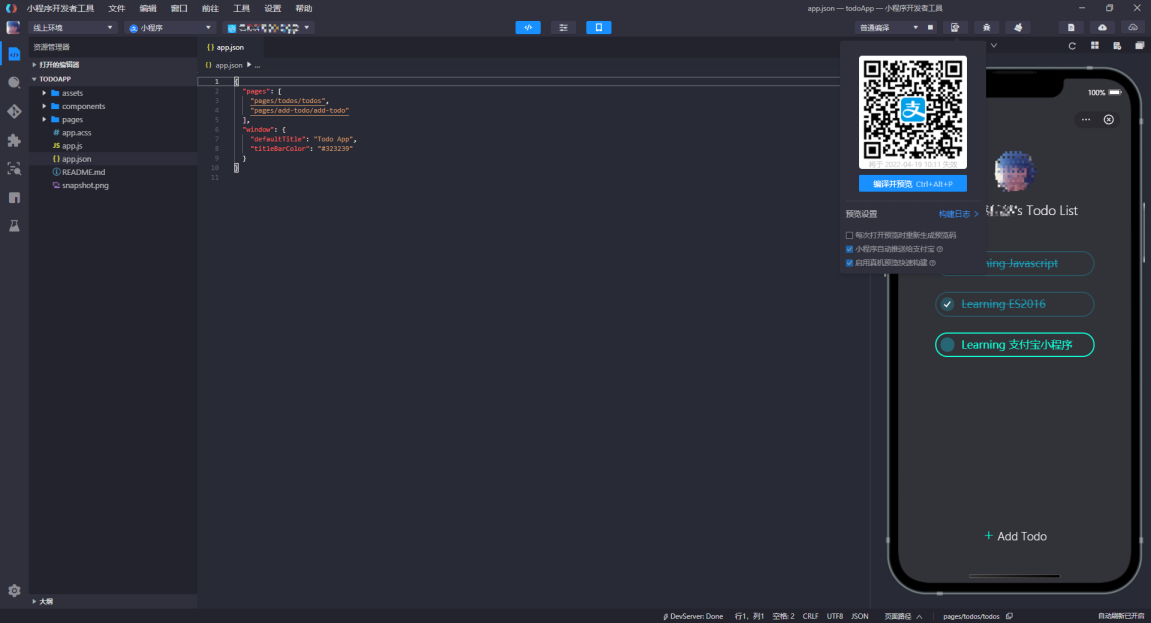1151x623 pixels.
Task: Open the 窗口 menu
Action: 179,9
